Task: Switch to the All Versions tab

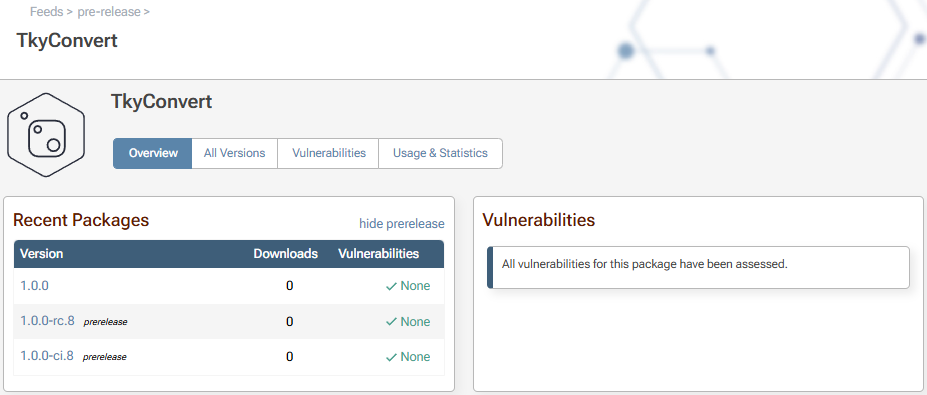Action: coord(235,153)
